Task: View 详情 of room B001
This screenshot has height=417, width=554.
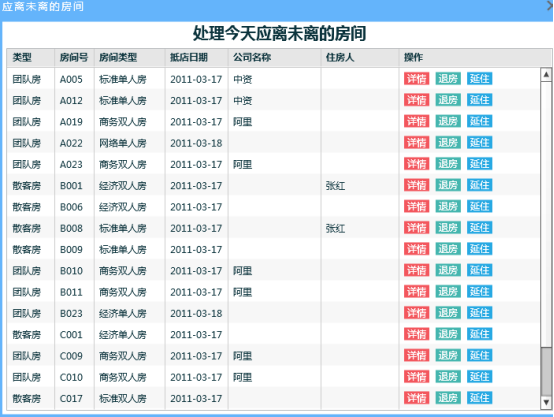Action: pyautogui.click(x=417, y=185)
